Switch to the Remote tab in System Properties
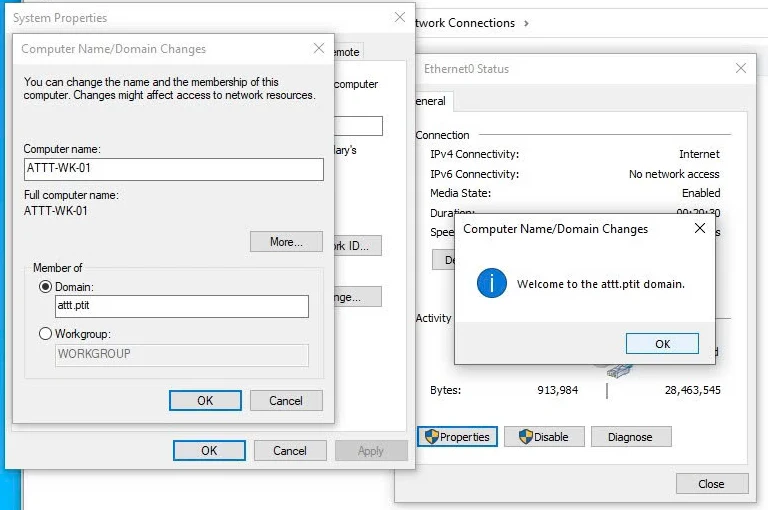The height and width of the screenshot is (510, 768). (348, 52)
